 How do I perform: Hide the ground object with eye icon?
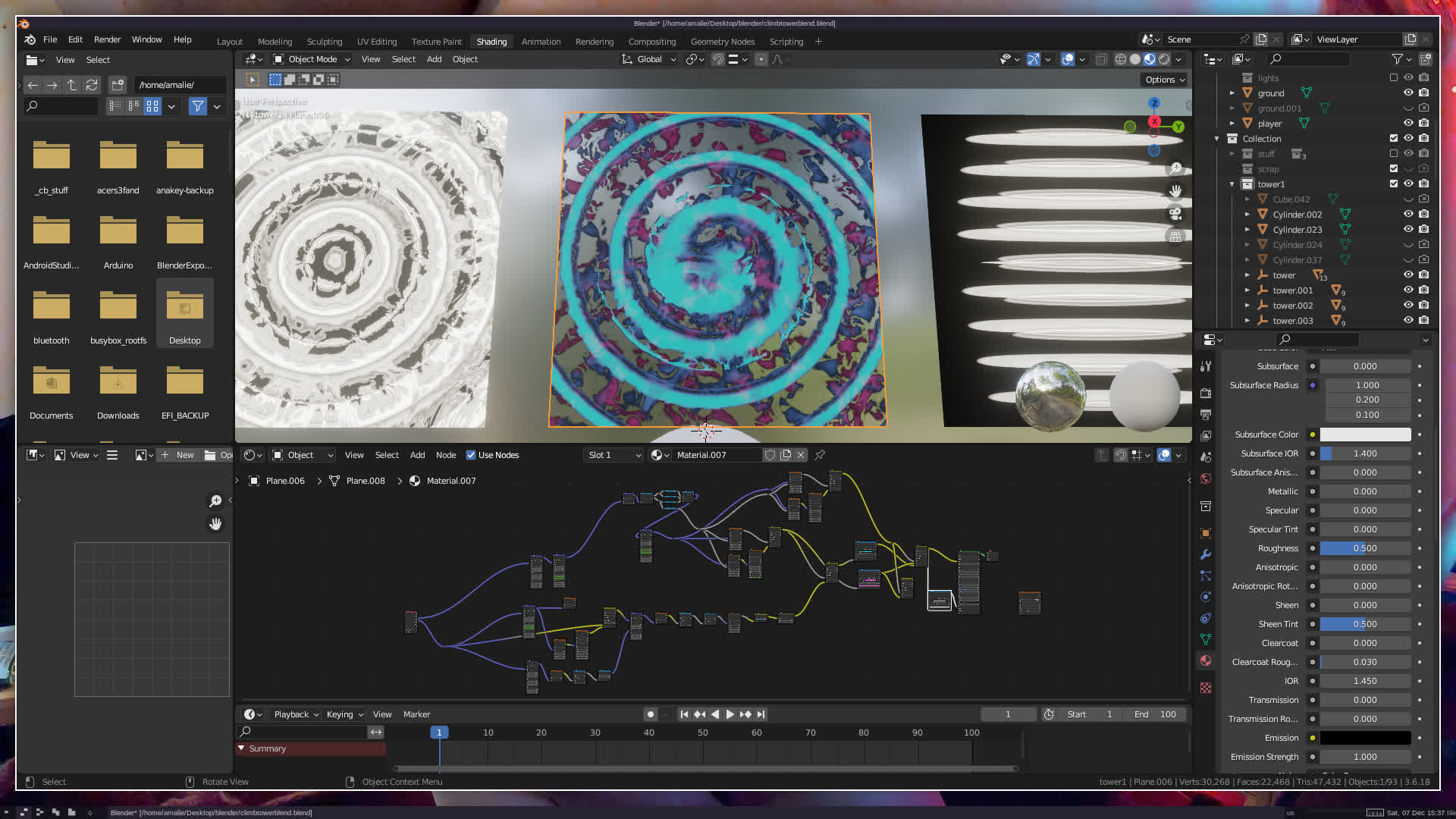point(1408,93)
